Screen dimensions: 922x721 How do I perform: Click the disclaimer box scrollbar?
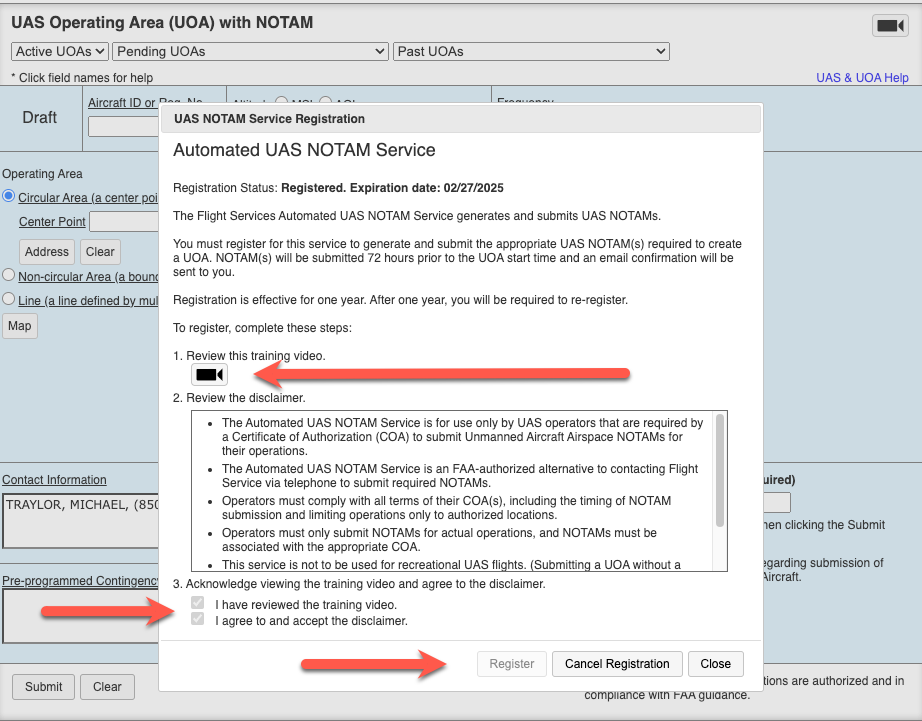[x=719, y=470]
